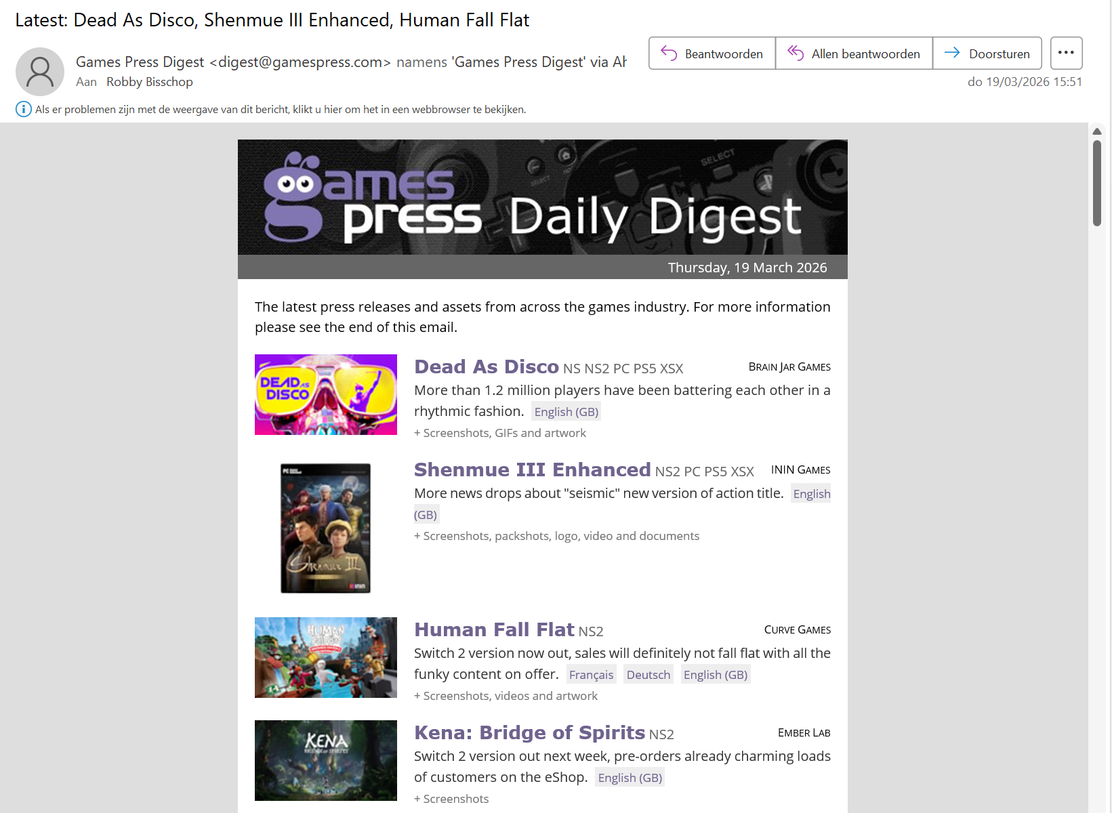This screenshot has width=1112, height=813.
Task: Click the date do 19/03/2026 15:51
Action: pyautogui.click(x=1025, y=82)
